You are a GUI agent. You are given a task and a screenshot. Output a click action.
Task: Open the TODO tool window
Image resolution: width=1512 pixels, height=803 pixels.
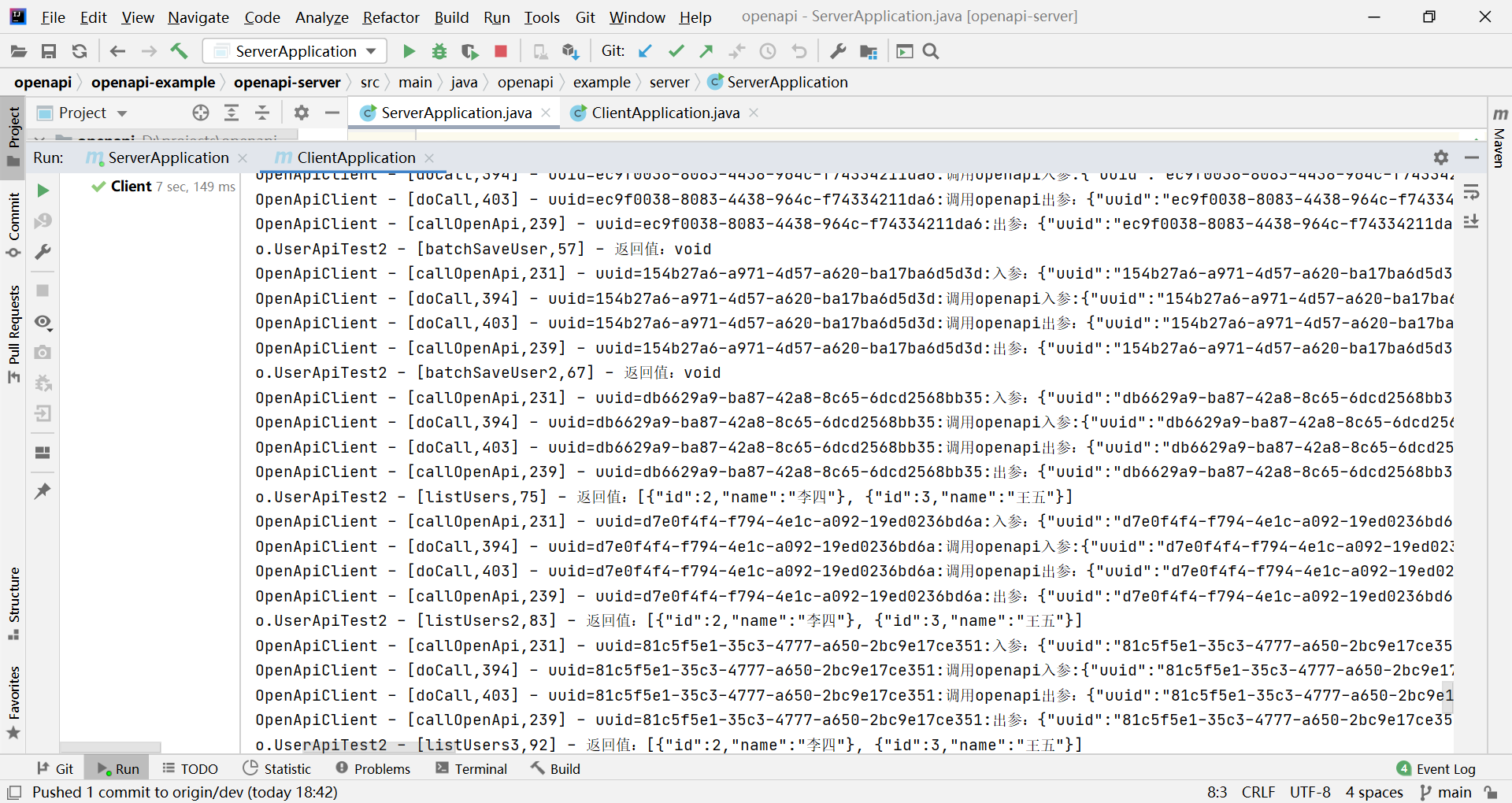click(190, 768)
